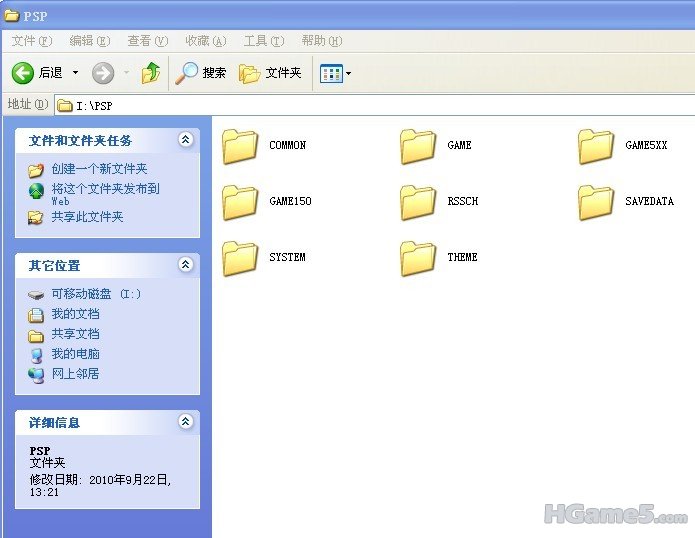Select the GAME150 folder icon
The height and width of the screenshot is (538, 695).
[x=240, y=203]
